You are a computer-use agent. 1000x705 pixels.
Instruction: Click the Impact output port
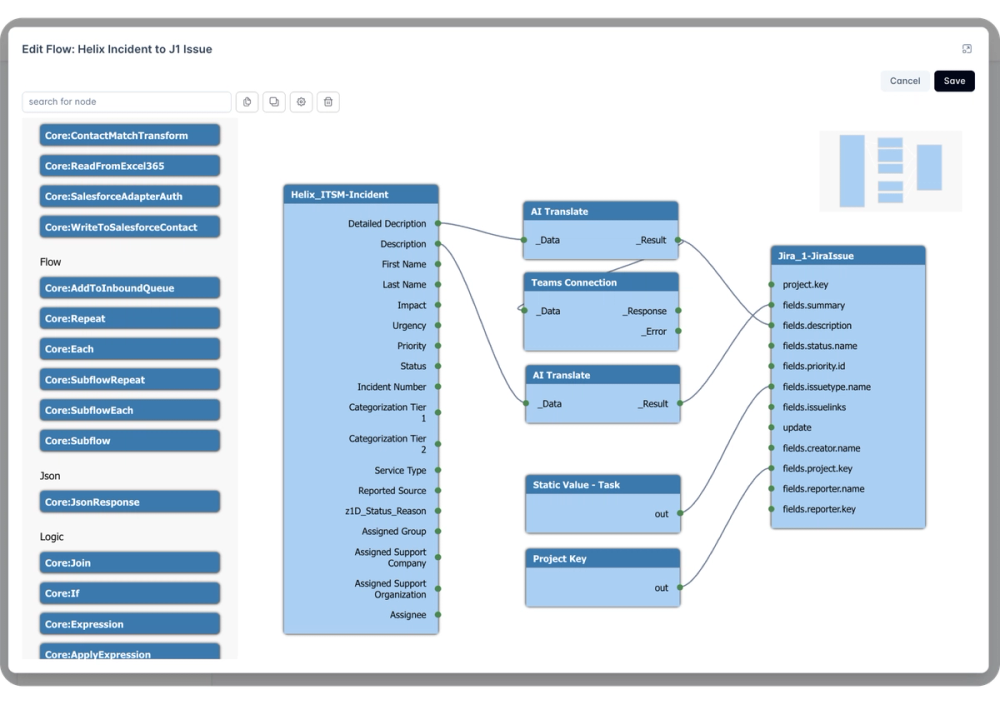pos(438,305)
